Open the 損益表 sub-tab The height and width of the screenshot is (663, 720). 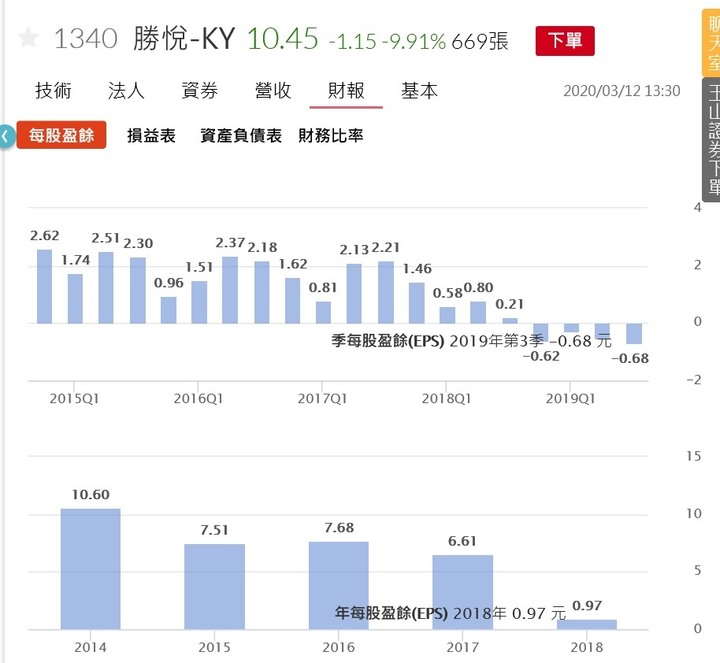[x=151, y=135]
